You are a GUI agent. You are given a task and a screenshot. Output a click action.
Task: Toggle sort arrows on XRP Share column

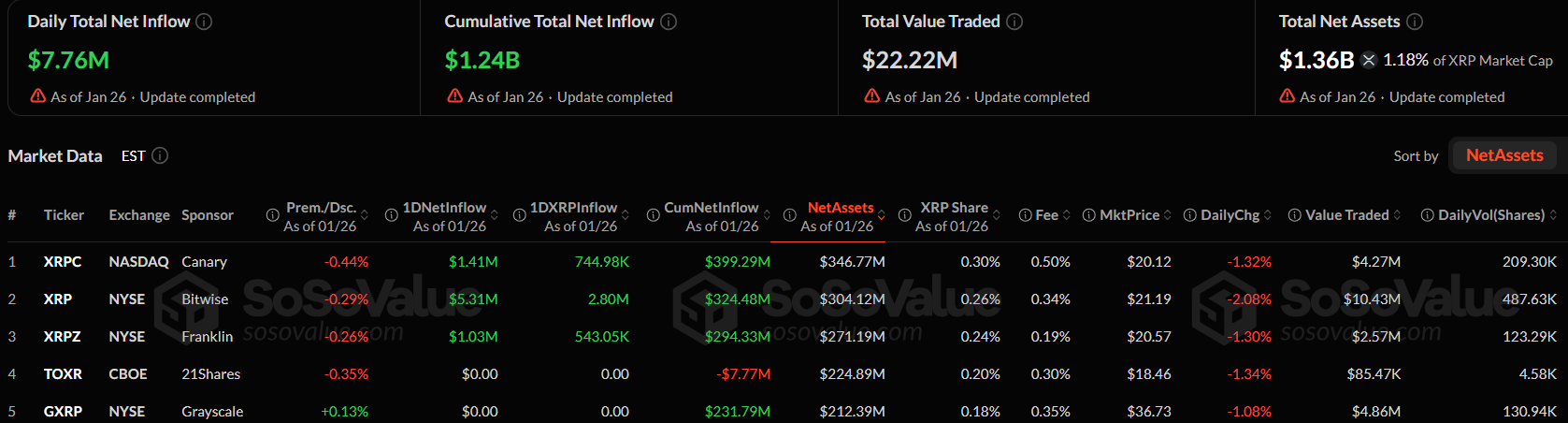[997, 215]
